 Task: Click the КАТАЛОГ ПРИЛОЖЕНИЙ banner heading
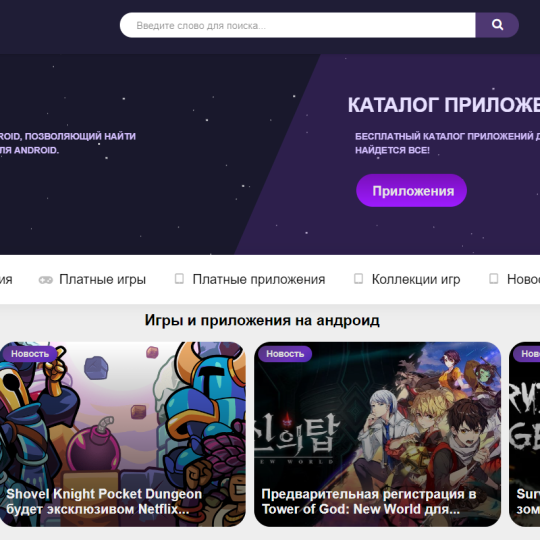444,105
